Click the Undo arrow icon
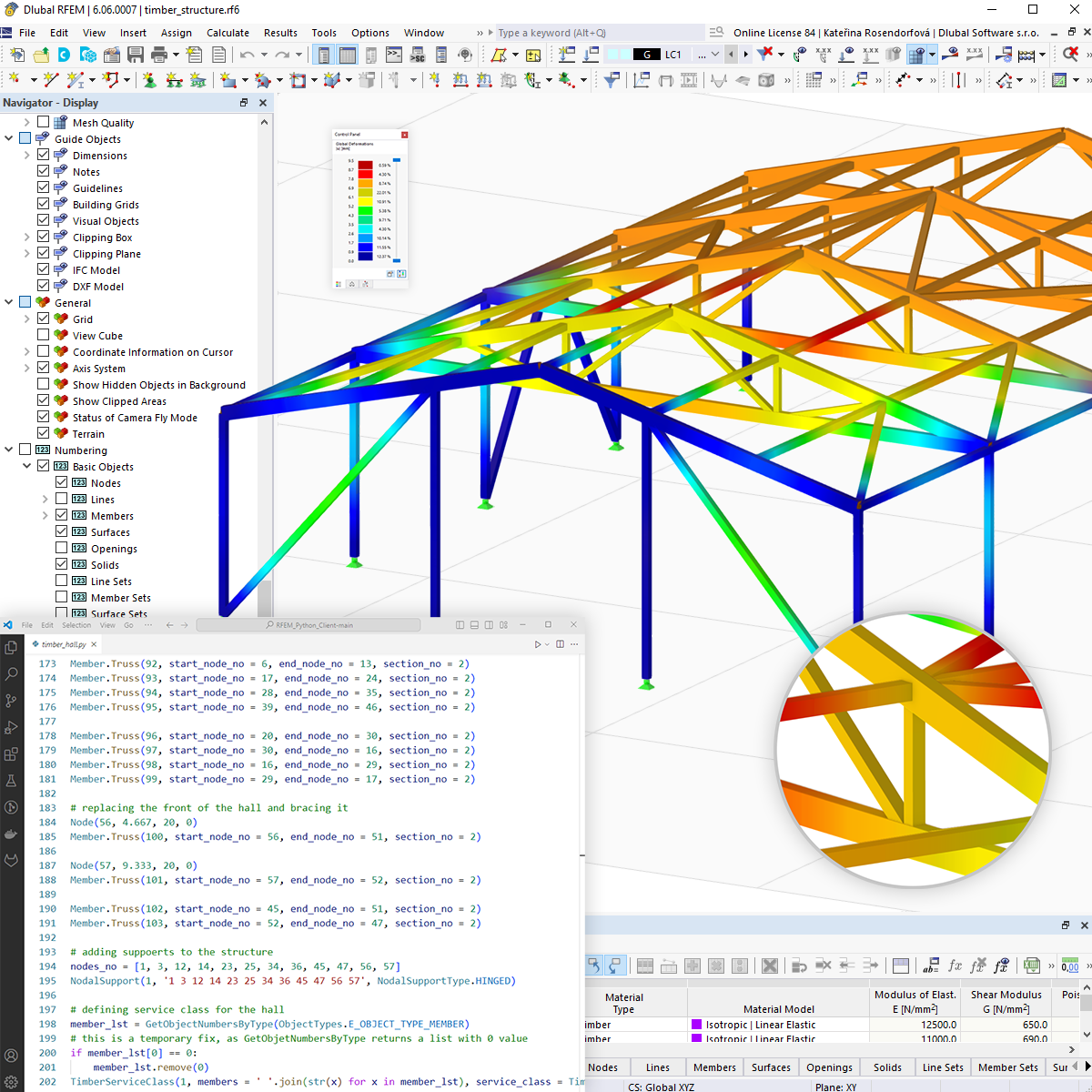This screenshot has height=1092, width=1092. pos(247,55)
